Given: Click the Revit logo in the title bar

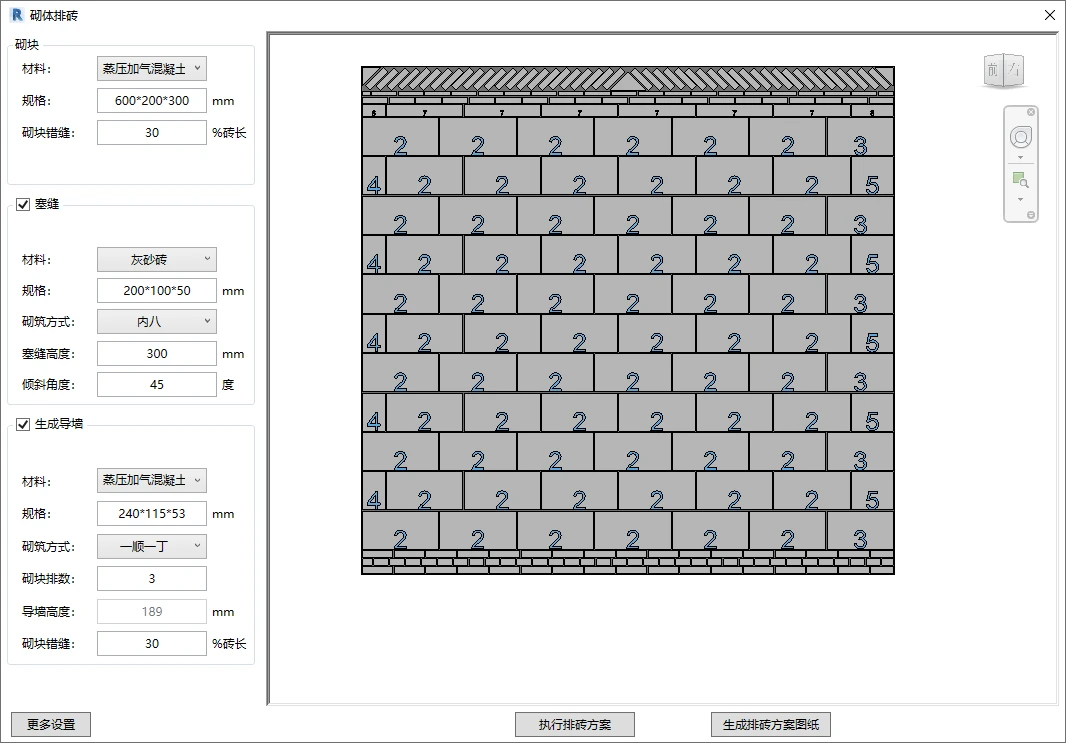Looking at the screenshot, I should (17, 15).
